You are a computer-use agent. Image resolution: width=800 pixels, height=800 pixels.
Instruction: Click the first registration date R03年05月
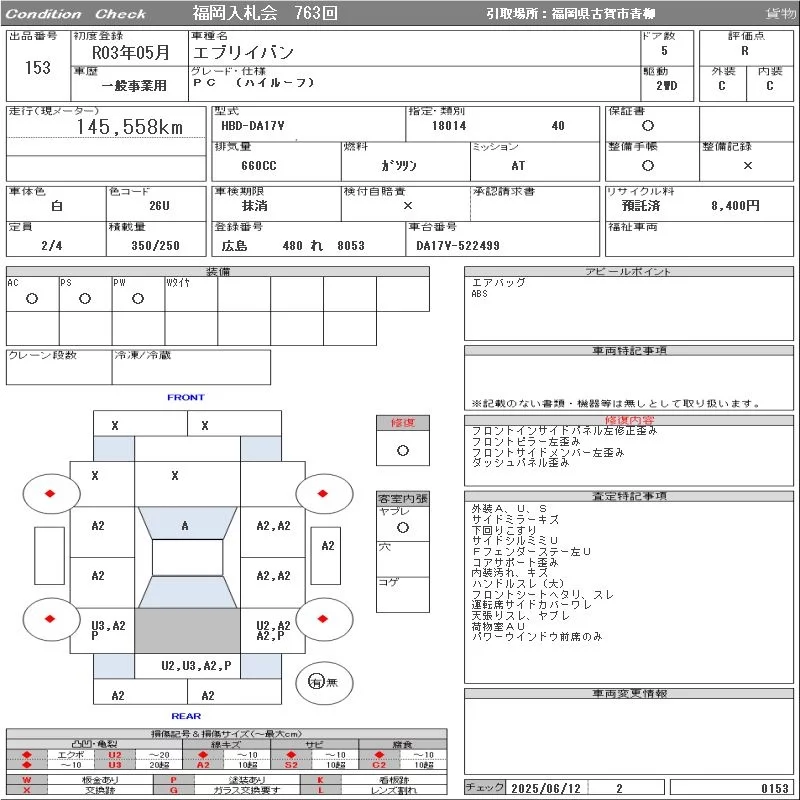(x=131, y=52)
